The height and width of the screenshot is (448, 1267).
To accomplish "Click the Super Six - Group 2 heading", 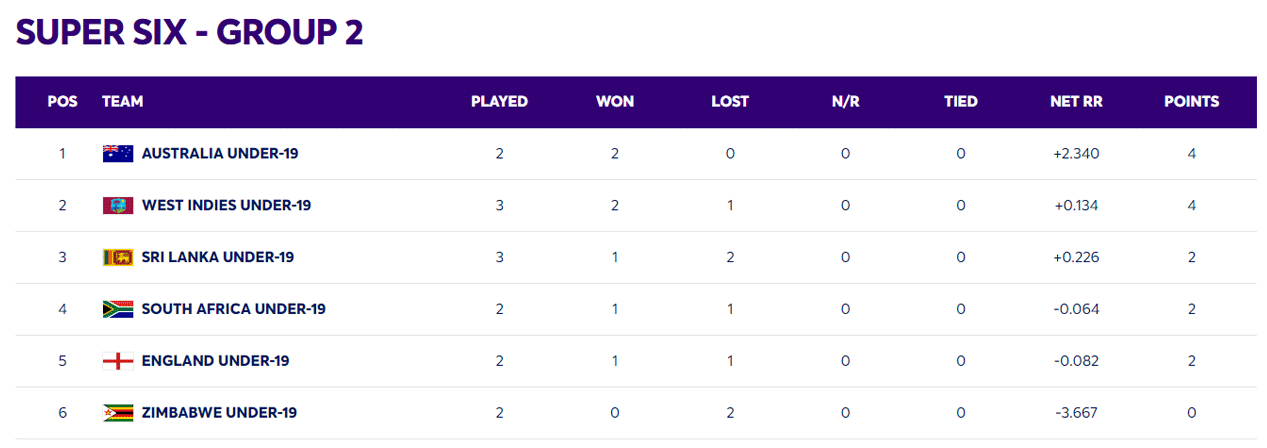I will [x=189, y=32].
